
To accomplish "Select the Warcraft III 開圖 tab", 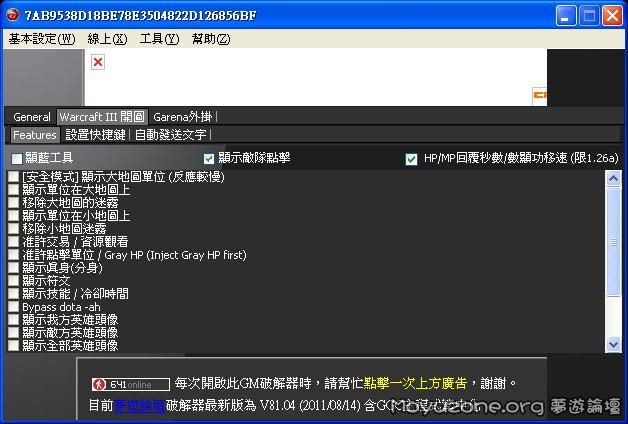I will point(102,117).
